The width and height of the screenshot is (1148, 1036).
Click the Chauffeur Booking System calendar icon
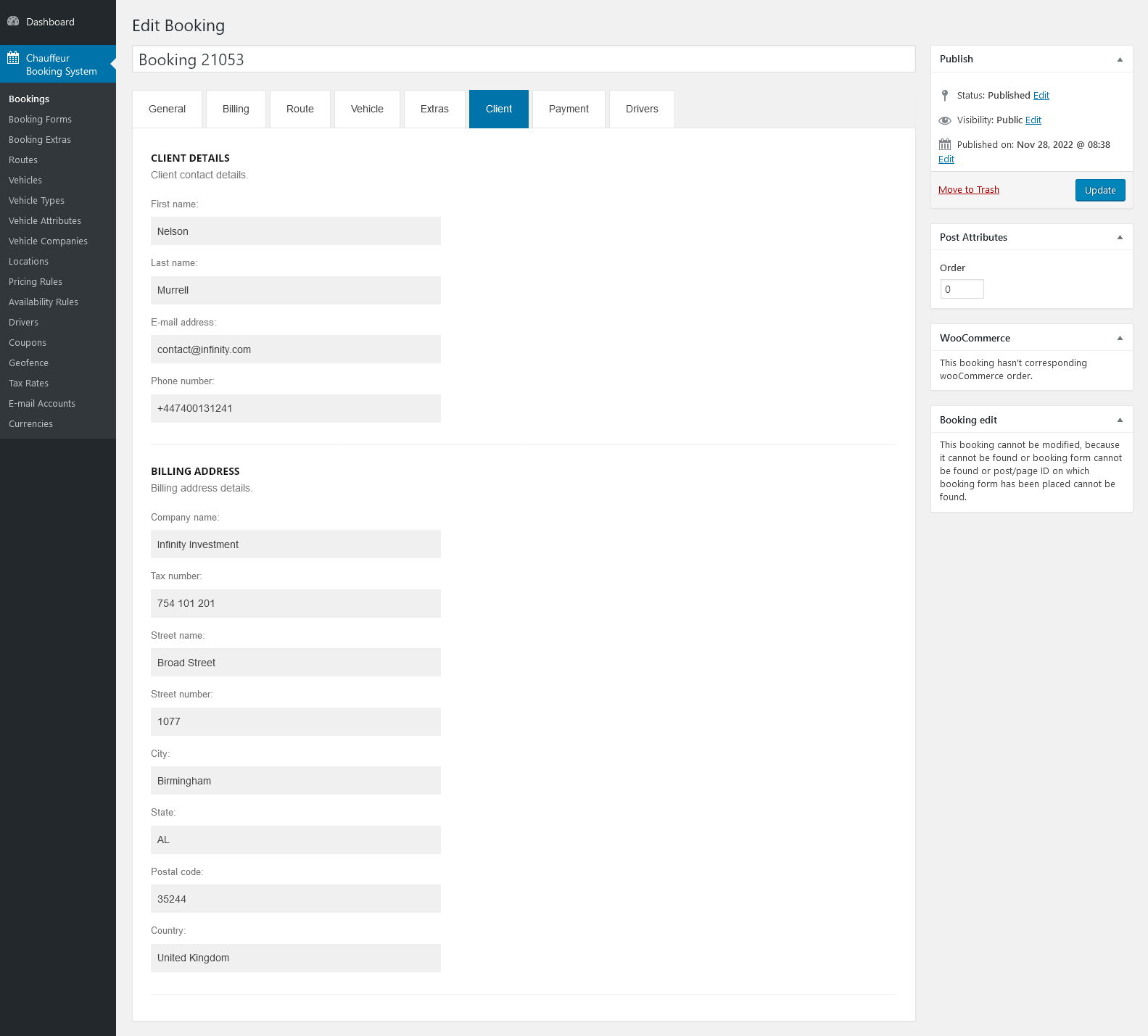(13, 58)
